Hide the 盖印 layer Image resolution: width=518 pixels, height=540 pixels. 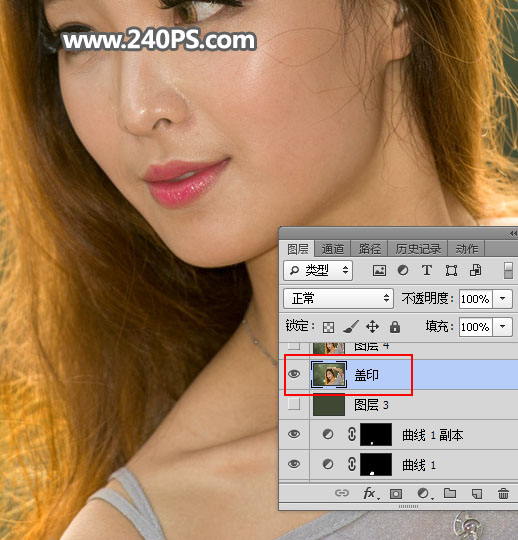(x=294, y=374)
